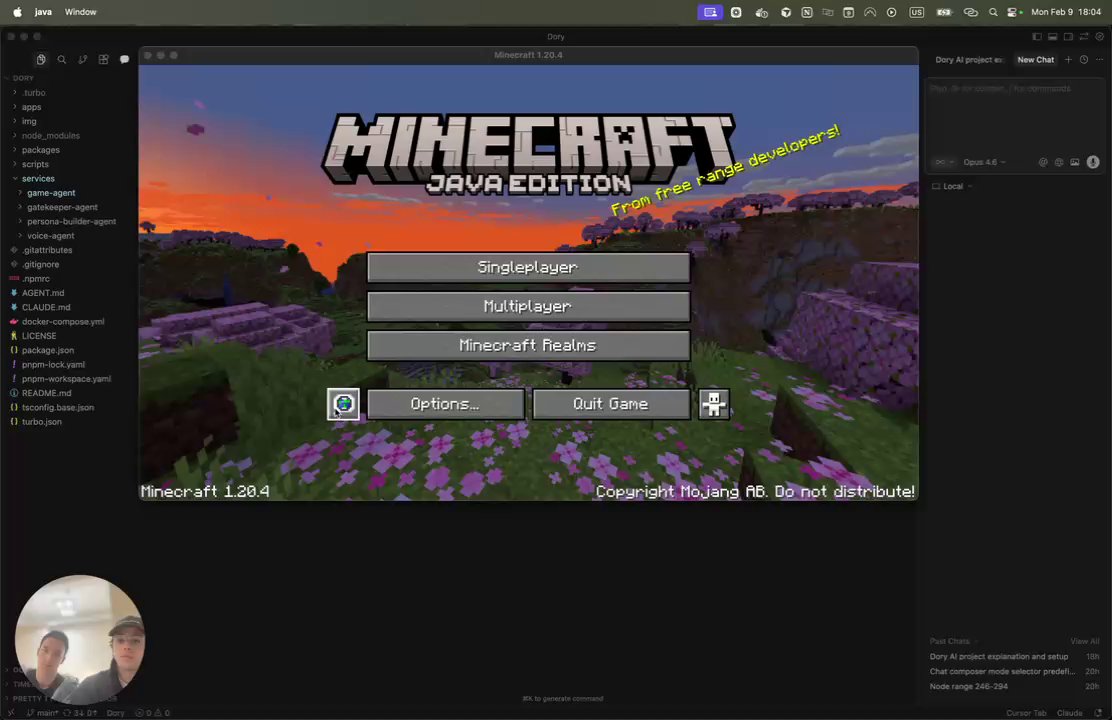Open Cursor settings gear icon at top right

[x=1100, y=36]
